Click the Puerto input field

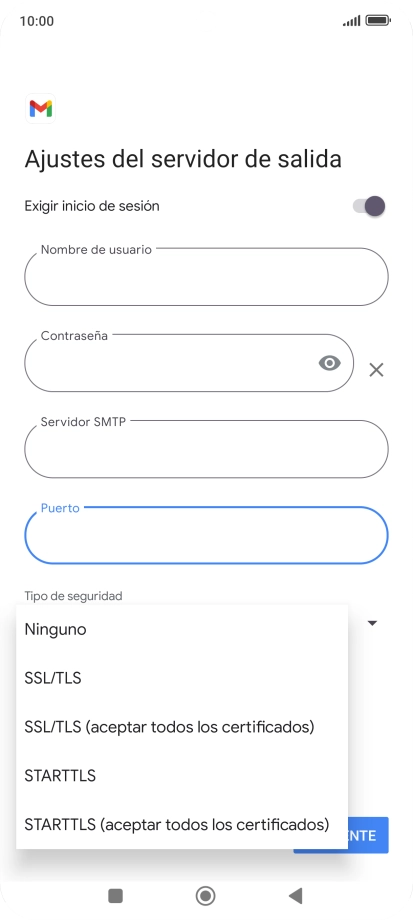(x=206, y=535)
